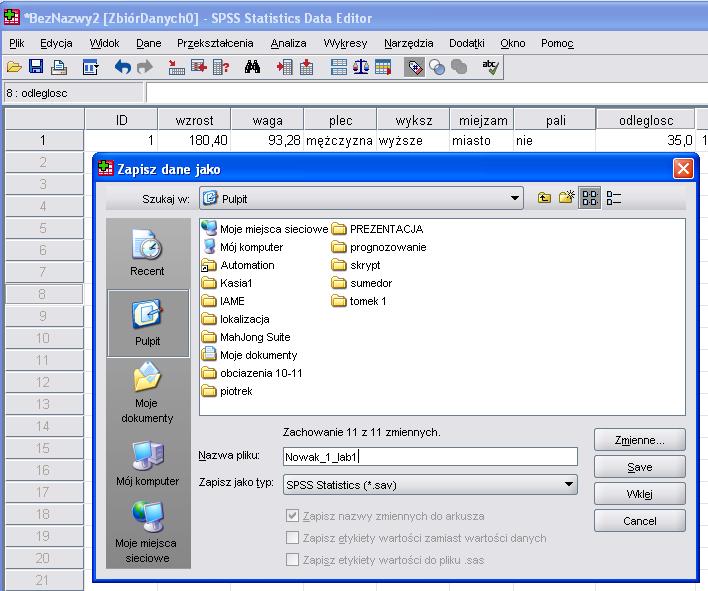This screenshot has width=708, height=591.
Task: Click the Wklej button
Action: point(640,494)
